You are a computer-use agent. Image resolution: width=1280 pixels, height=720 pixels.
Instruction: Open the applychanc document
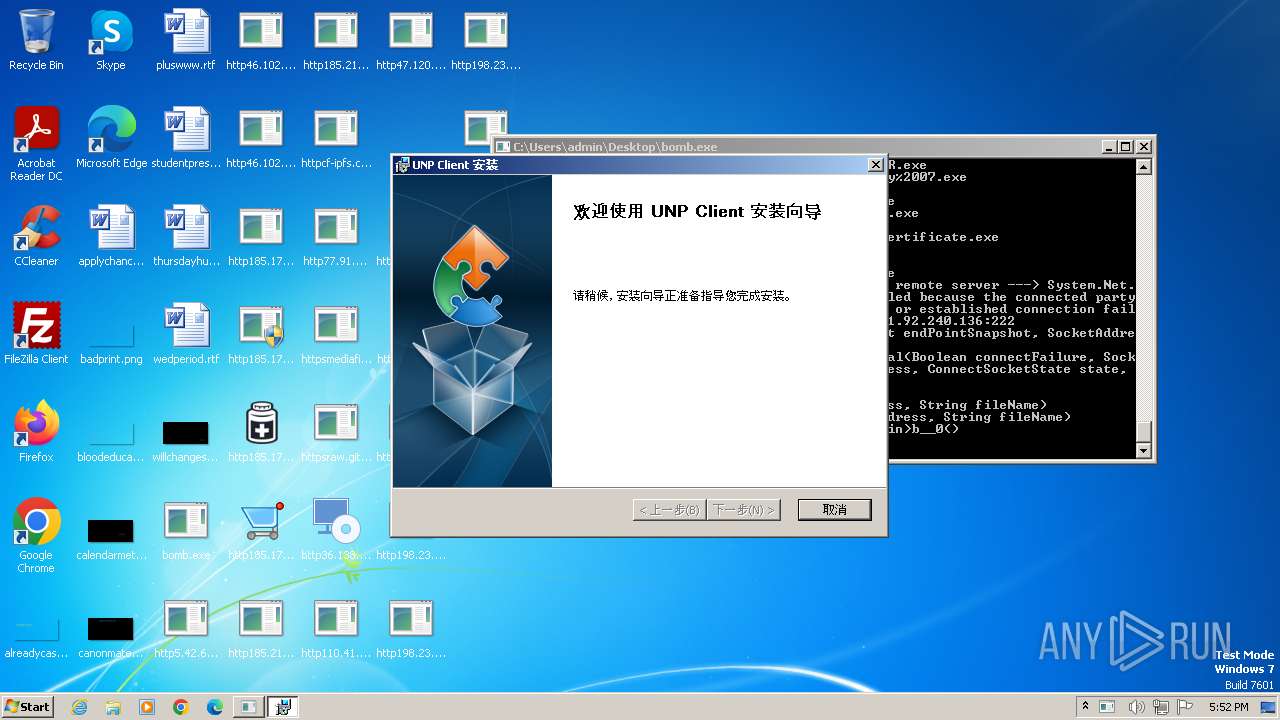tap(111, 236)
